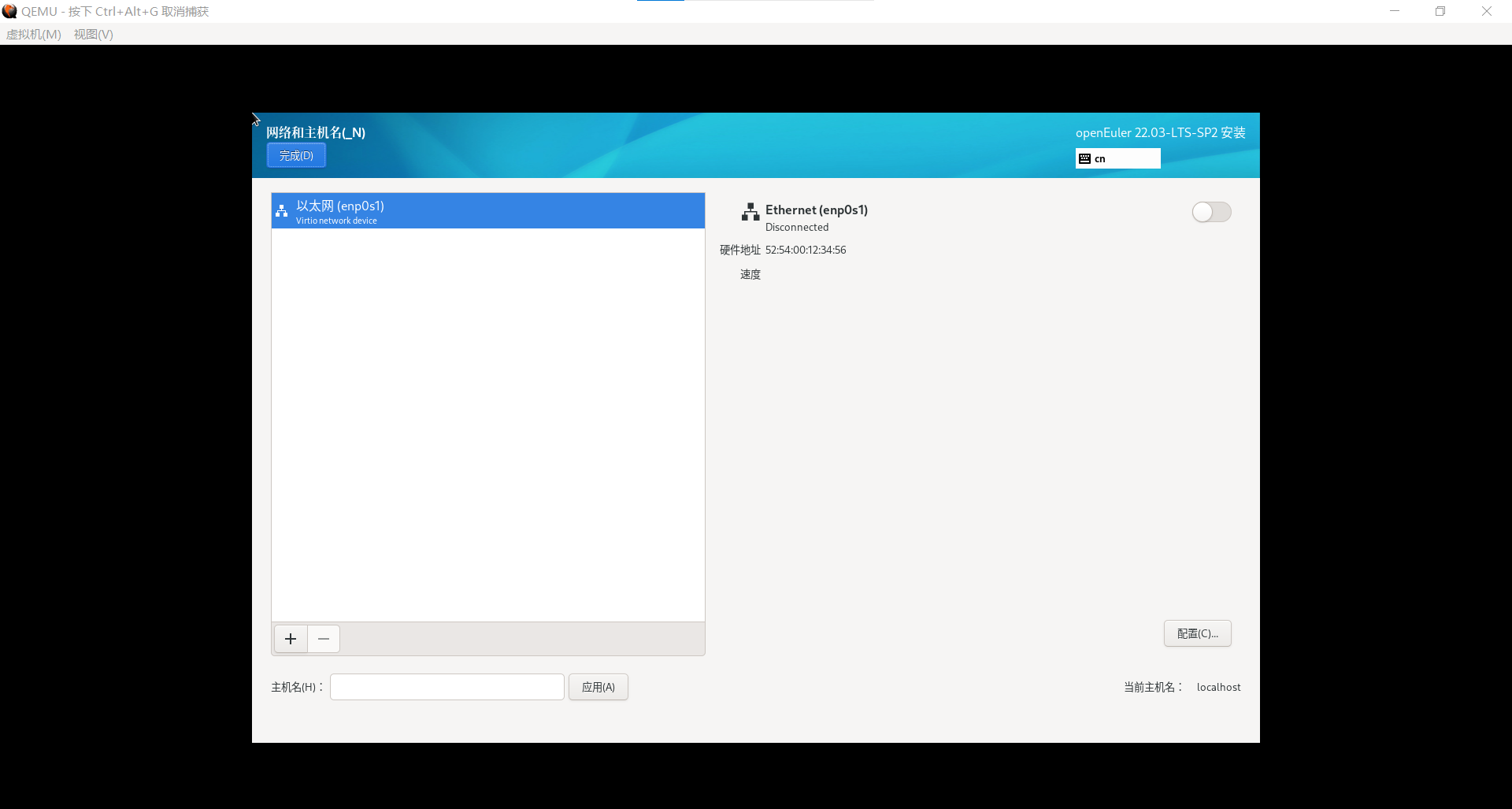The width and height of the screenshot is (1512, 809).
Task: Click the Disconnected status text
Action: click(797, 227)
